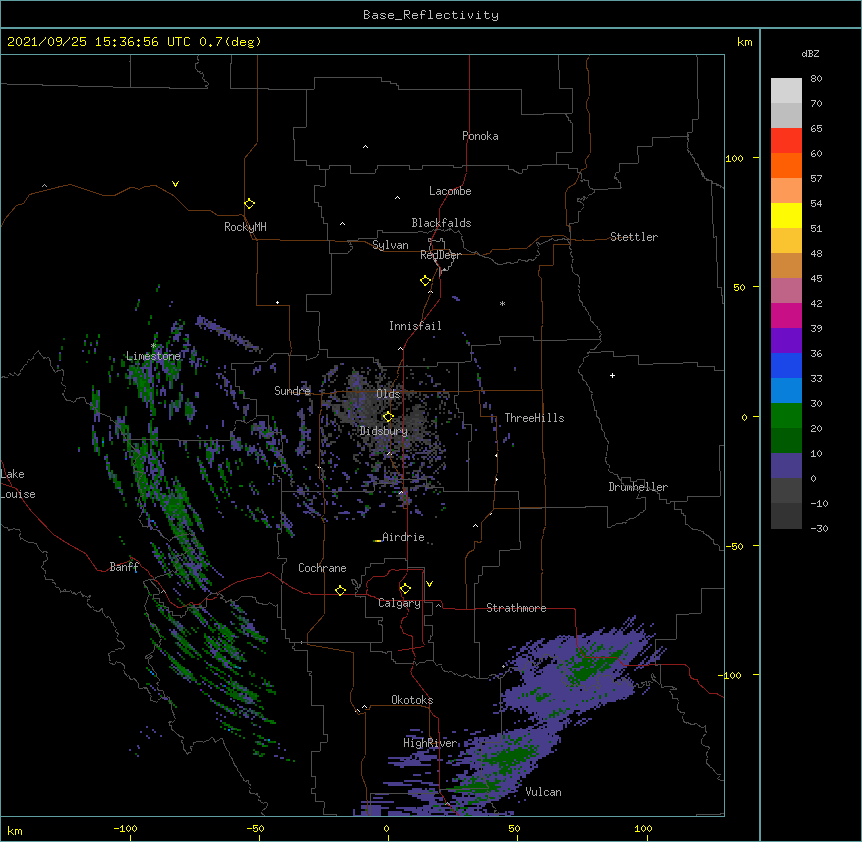Screen dimensions: 862x842
Task: Click the Red Deer city label
Action: click(440, 255)
